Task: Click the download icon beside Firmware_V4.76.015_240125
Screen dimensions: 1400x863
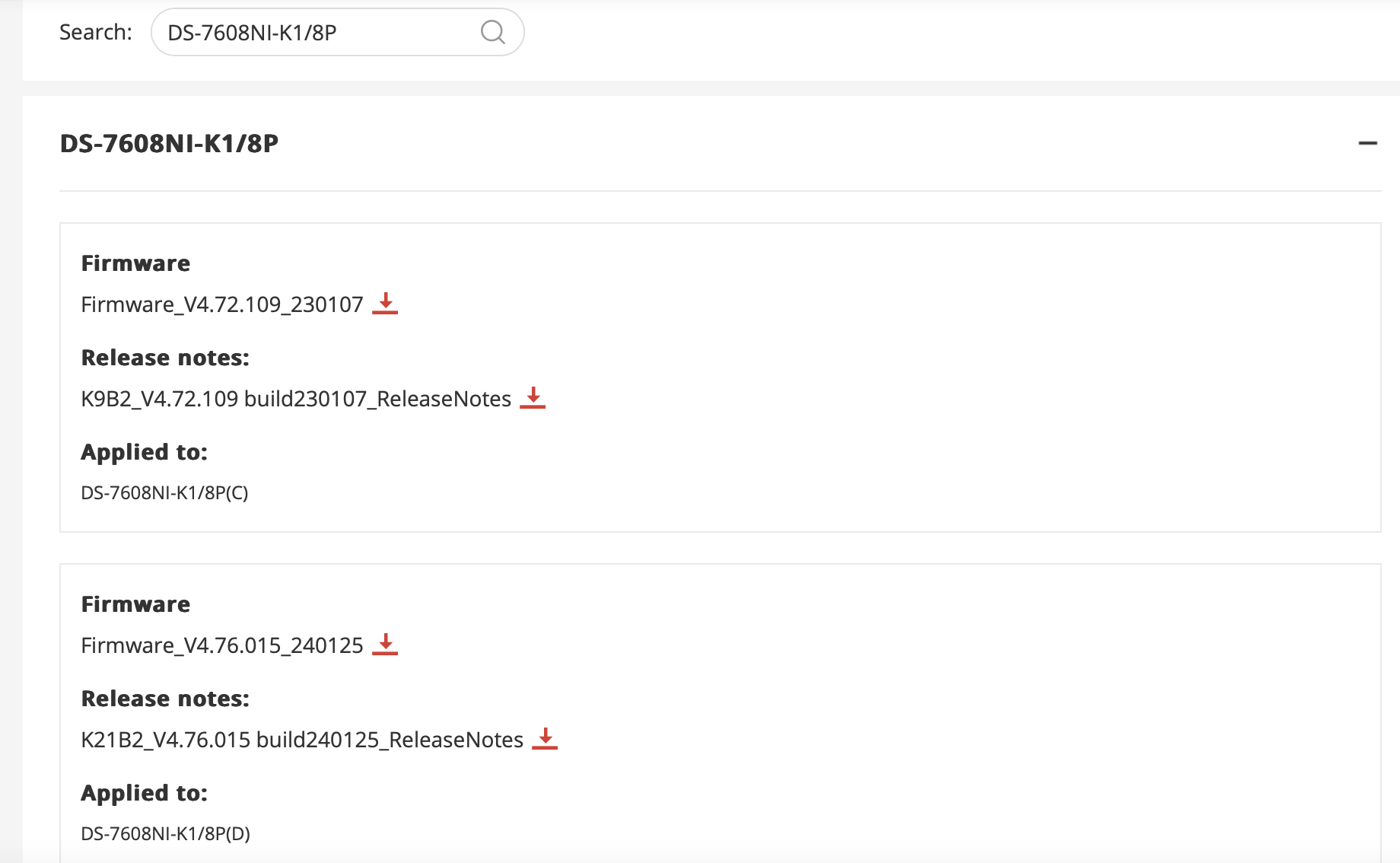Action: pyautogui.click(x=385, y=644)
